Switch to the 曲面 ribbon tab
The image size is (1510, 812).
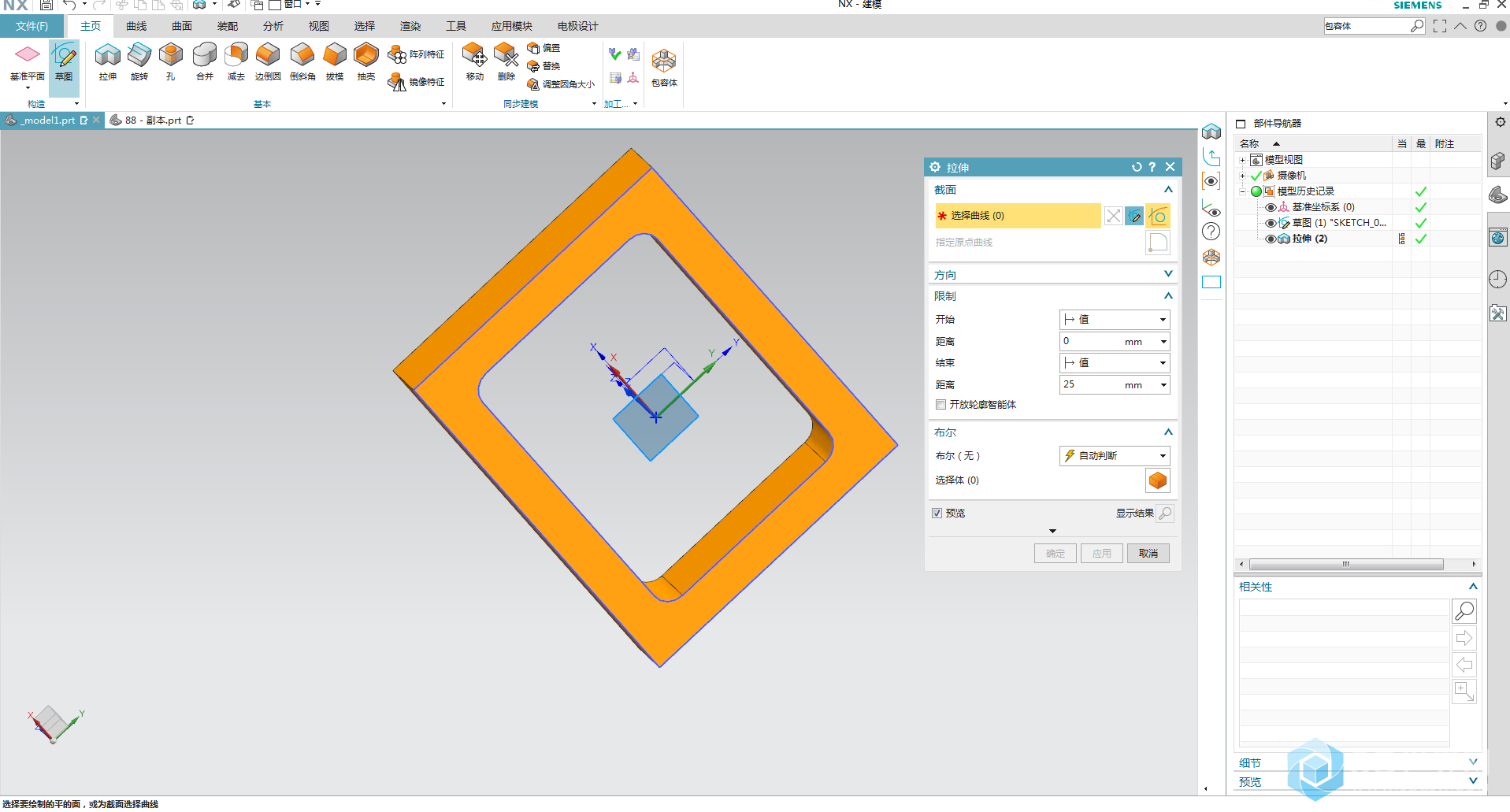[182, 26]
